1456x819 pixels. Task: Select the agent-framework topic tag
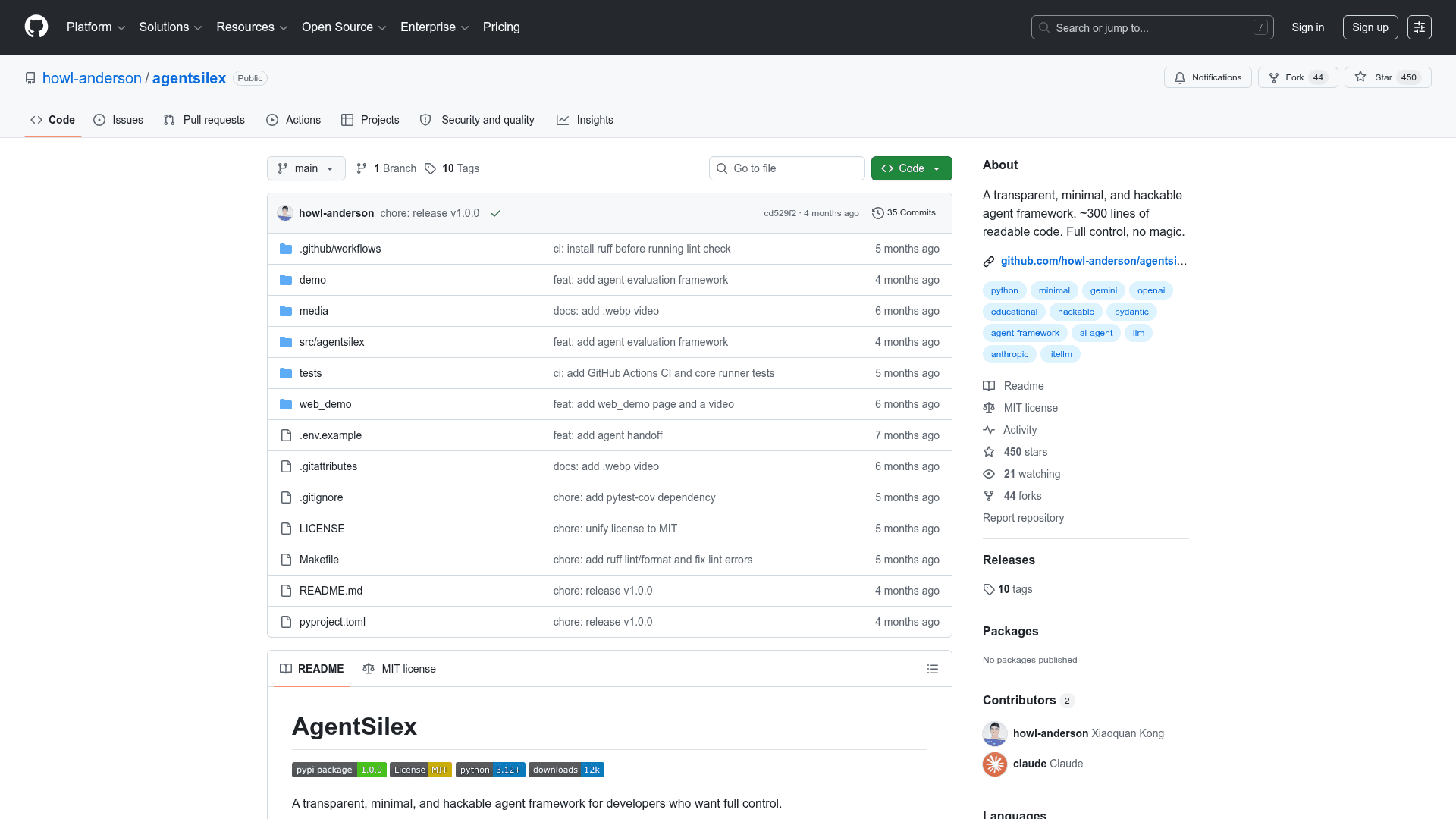(1025, 333)
